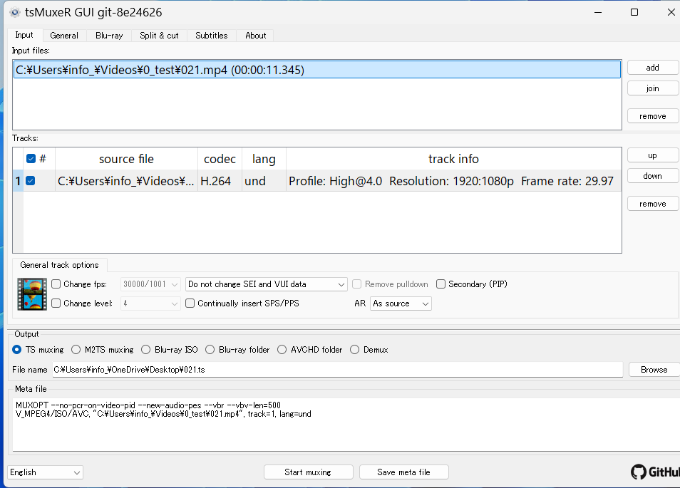The width and height of the screenshot is (680, 488).
Task: Switch to the Blu-ray tab
Action: tap(110, 35)
